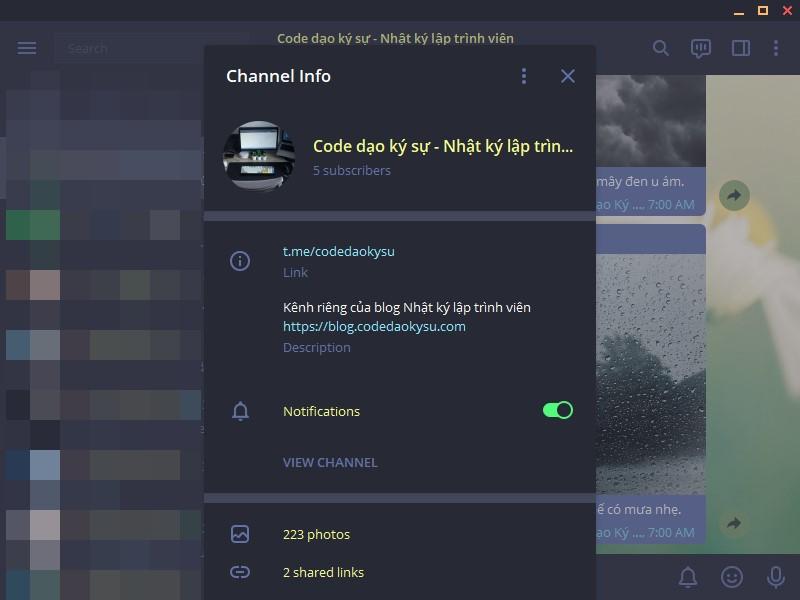The image size is (800, 600).
Task: Close the Channel Info dialog
Action: point(568,76)
